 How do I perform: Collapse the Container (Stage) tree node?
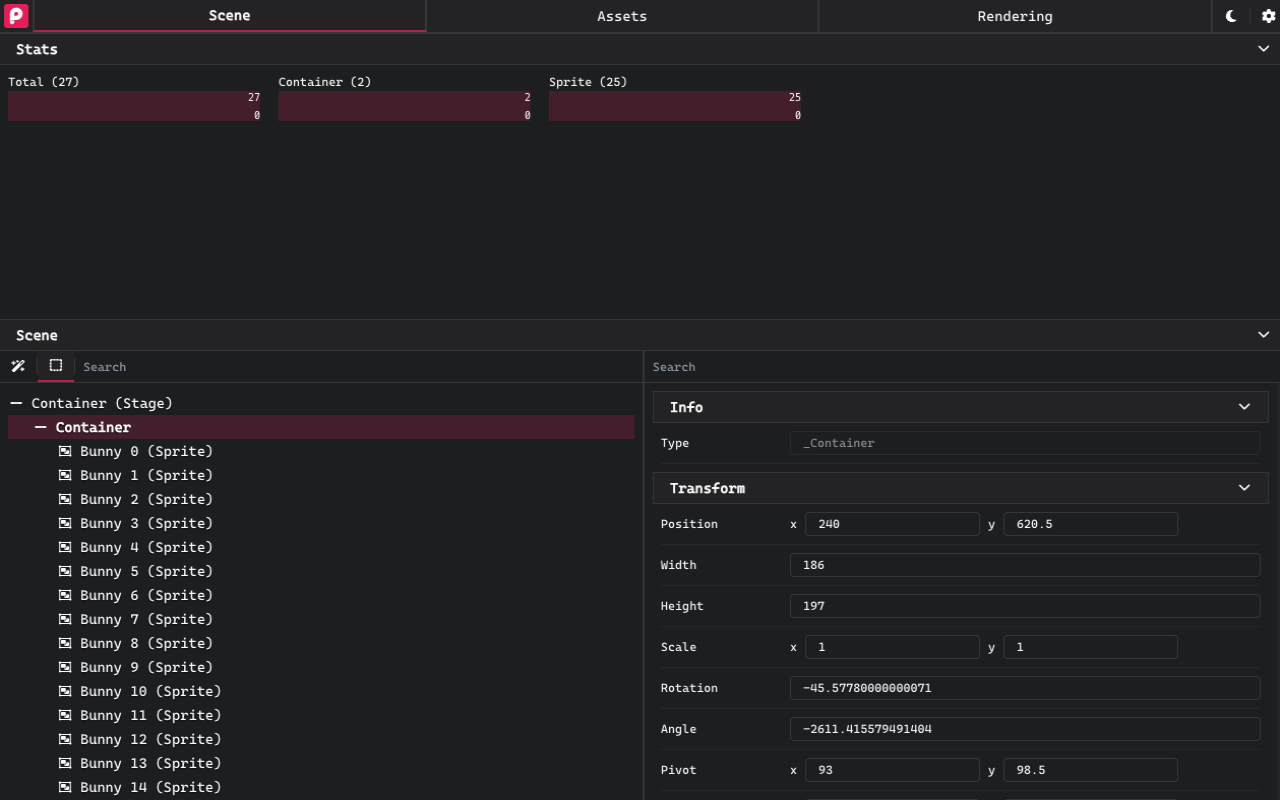pos(14,402)
